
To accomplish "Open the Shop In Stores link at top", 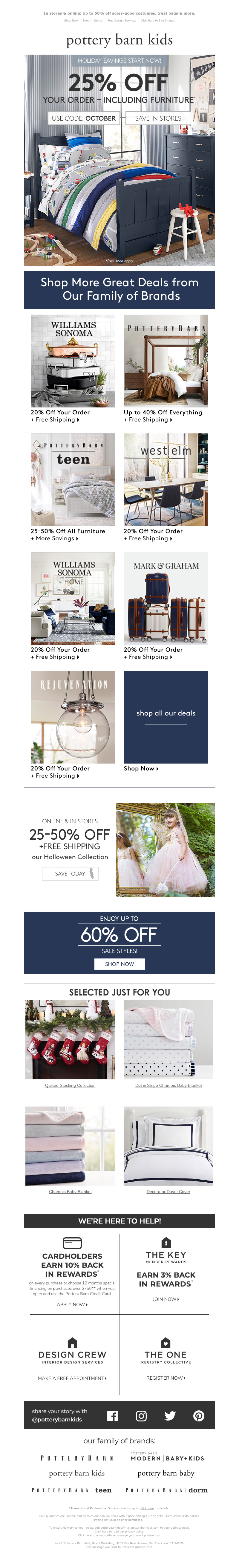I will click(x=93, y=21).
